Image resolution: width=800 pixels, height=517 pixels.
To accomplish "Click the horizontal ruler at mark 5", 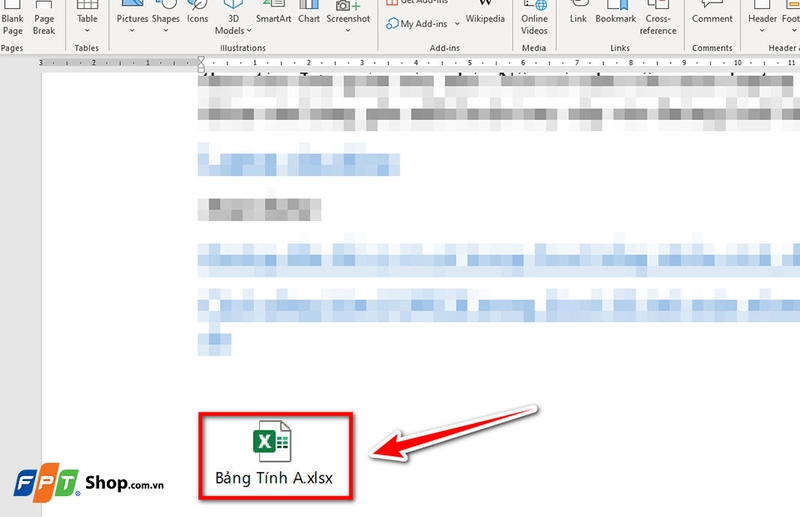I will tap(470, 63).
